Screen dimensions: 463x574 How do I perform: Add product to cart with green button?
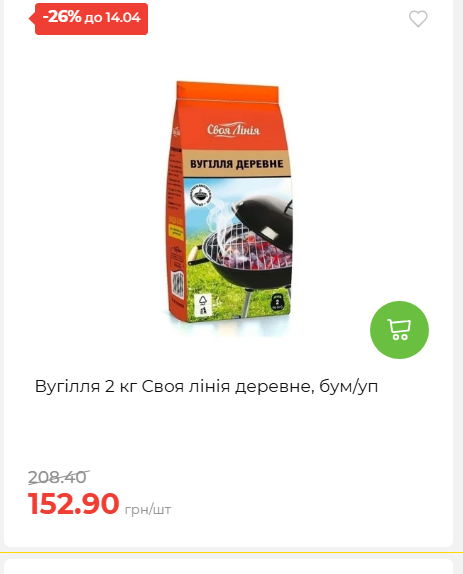point(399,330)
